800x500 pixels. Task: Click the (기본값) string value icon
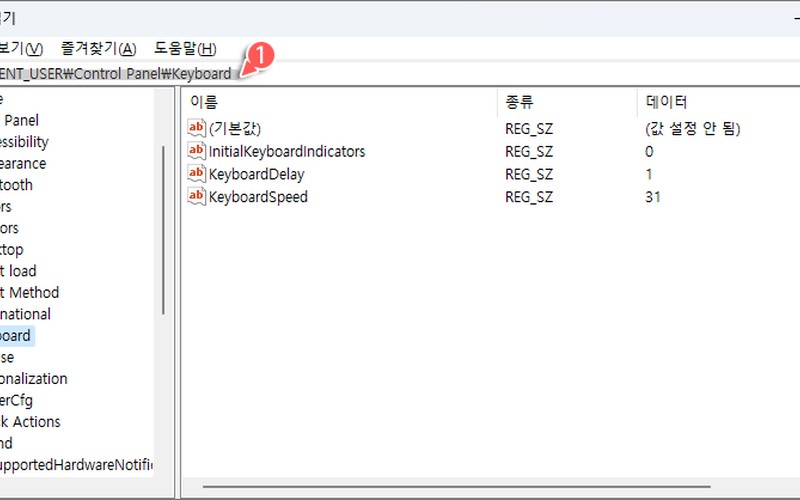(x=196, y=128)
